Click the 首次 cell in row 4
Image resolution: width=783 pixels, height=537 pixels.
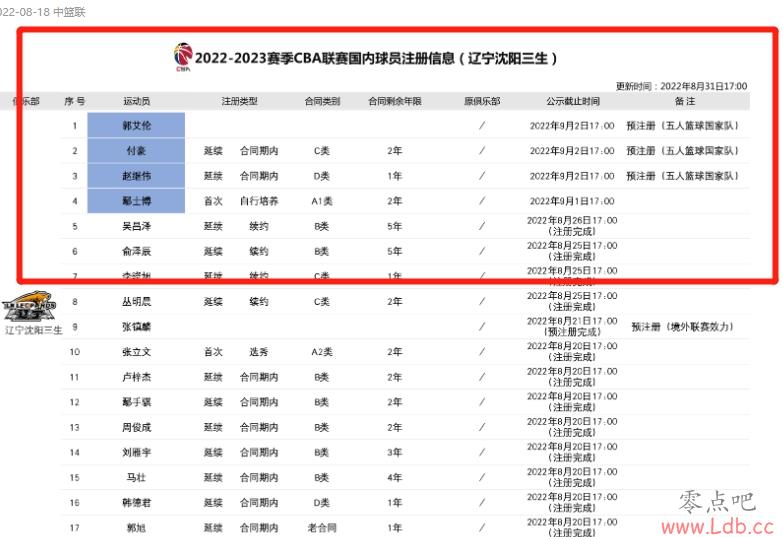coord(213,201)
